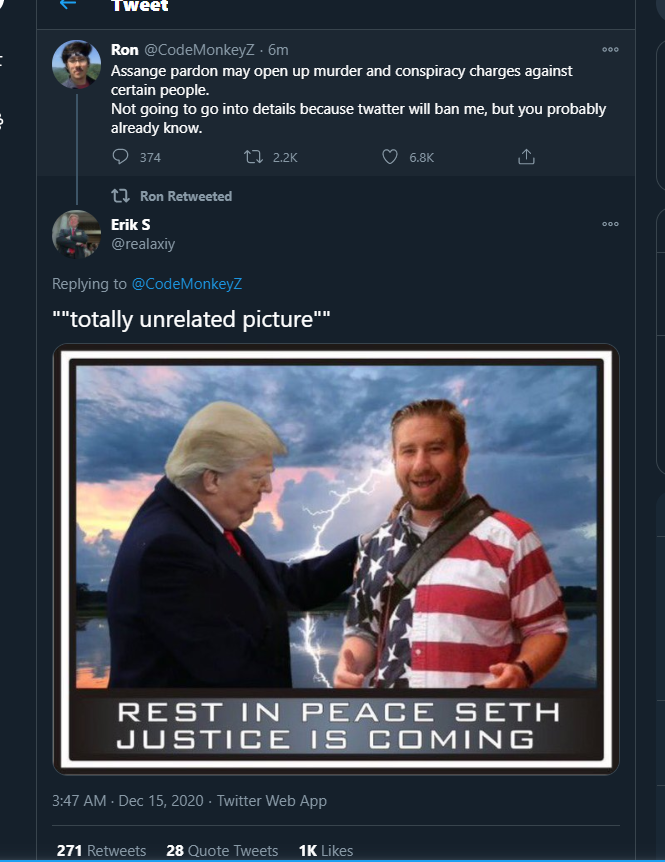Click Ron's name in top tweet

pyautogui.click(x=124, y=50)
